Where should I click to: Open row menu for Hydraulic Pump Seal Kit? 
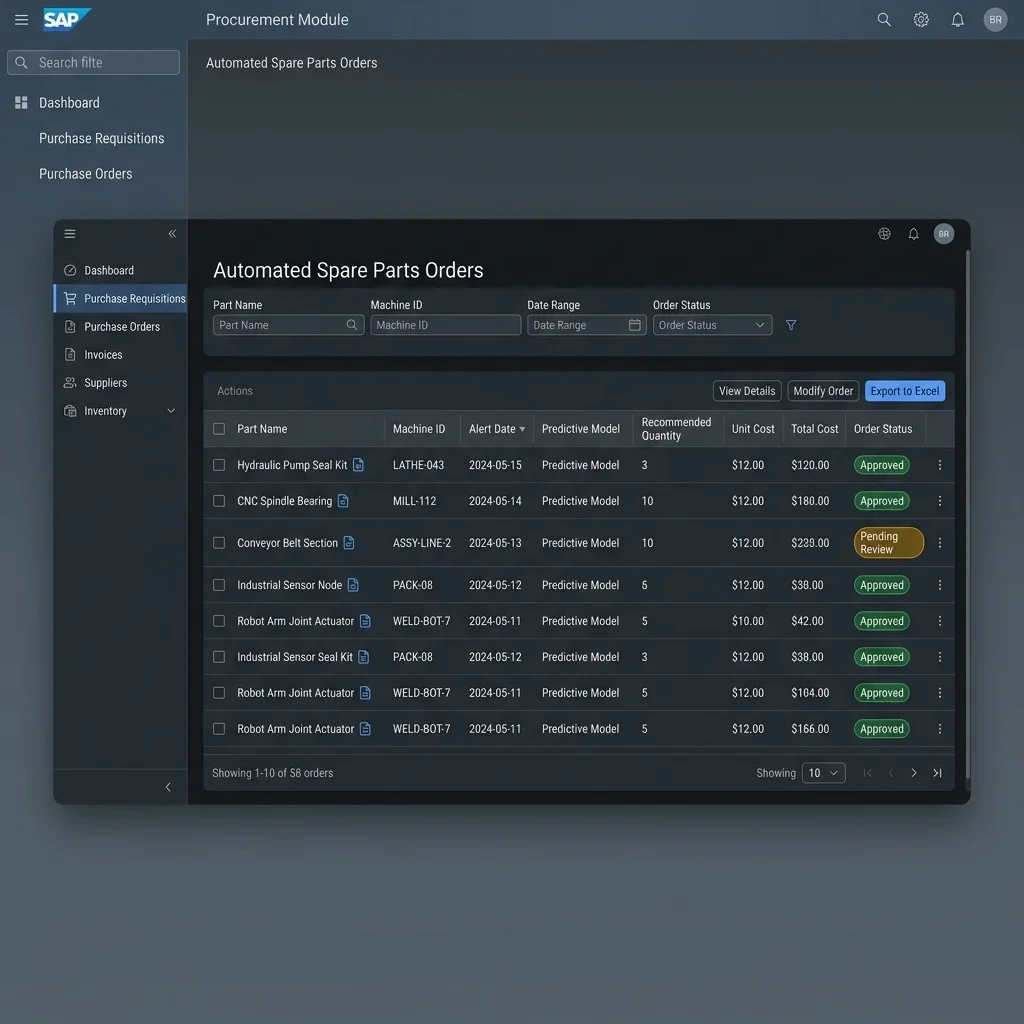(x=940, y=465)
